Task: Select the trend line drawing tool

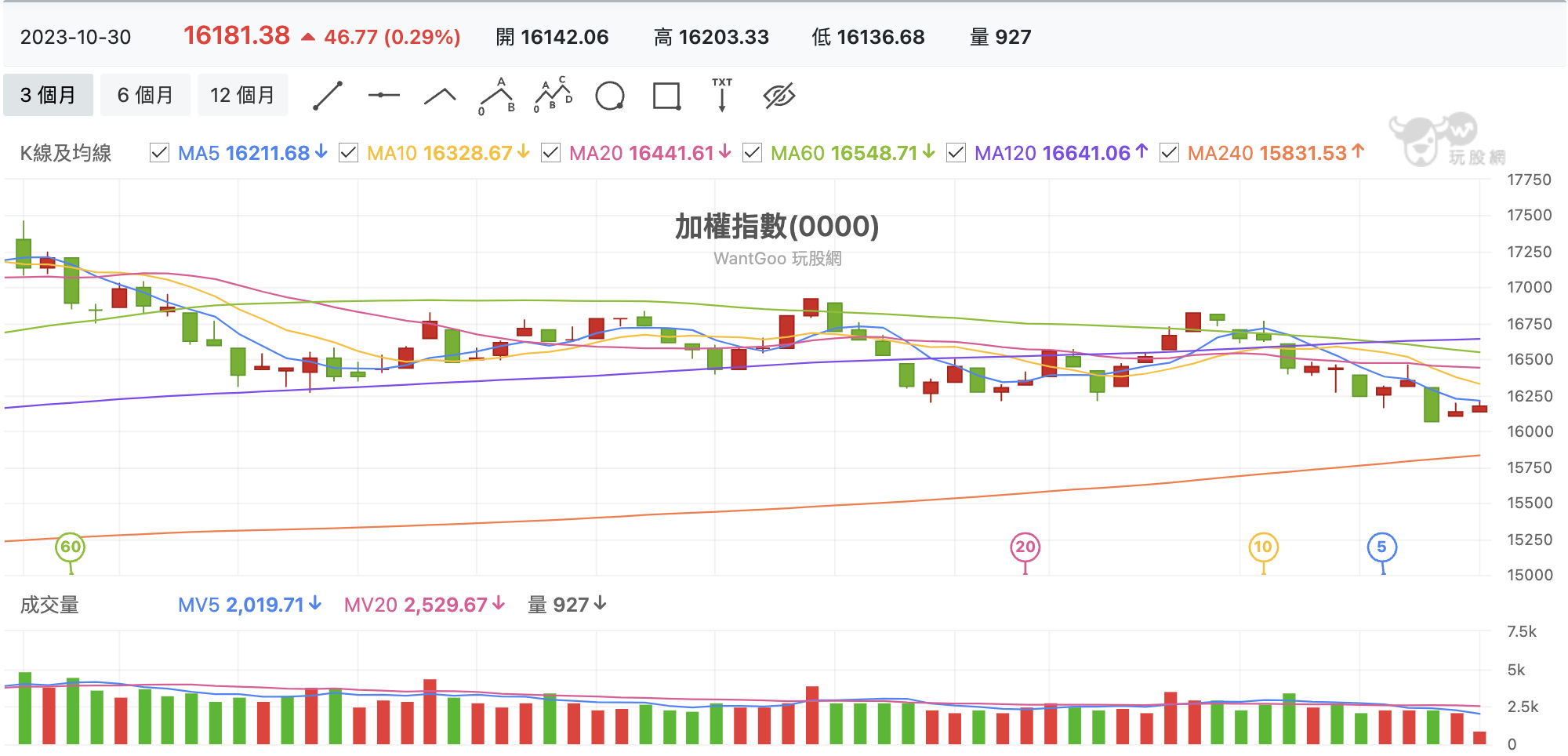Action: click(328, 96)
